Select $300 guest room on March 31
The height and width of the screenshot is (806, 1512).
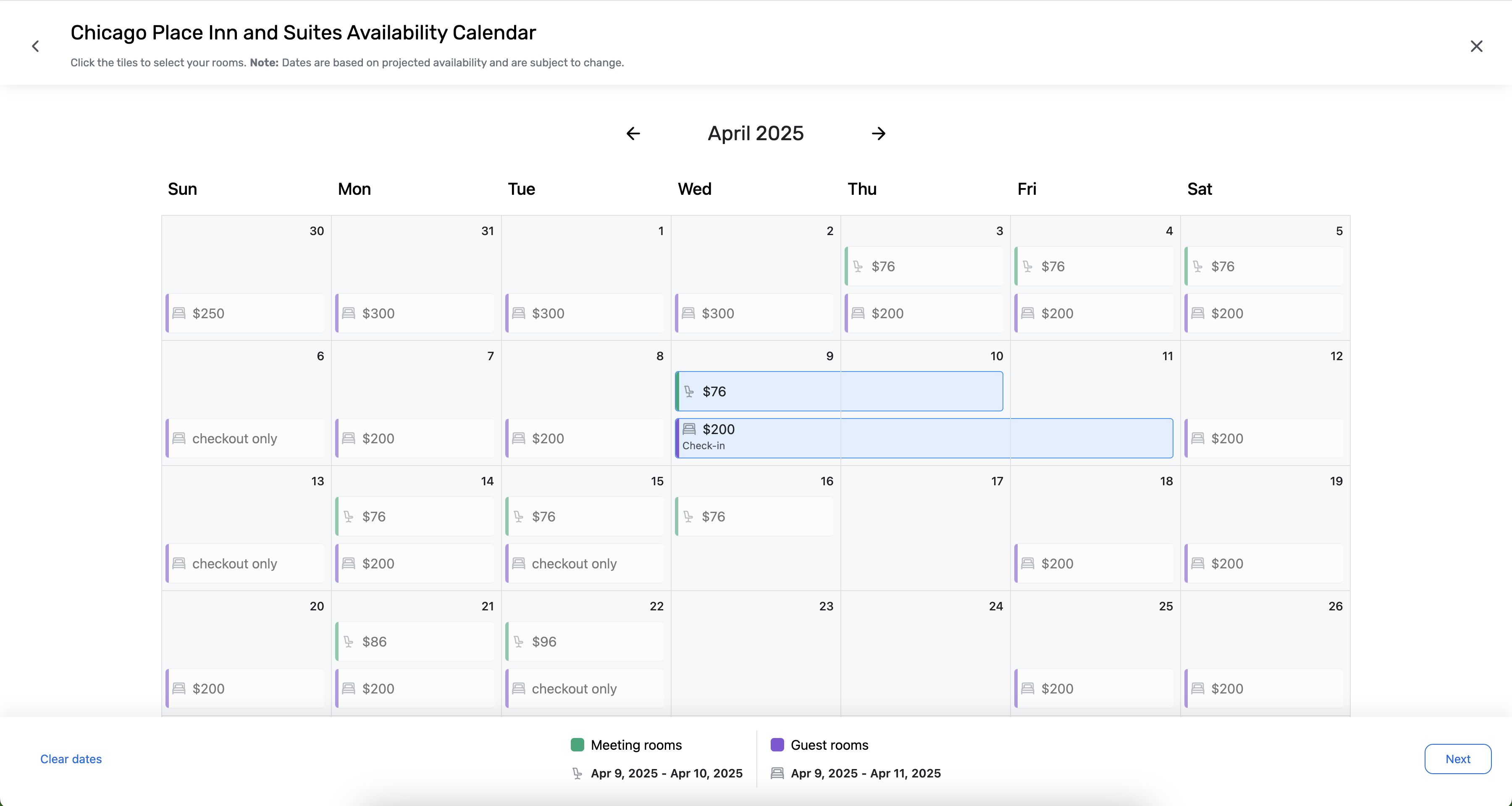pyautogui.click(x=415, y=313)
